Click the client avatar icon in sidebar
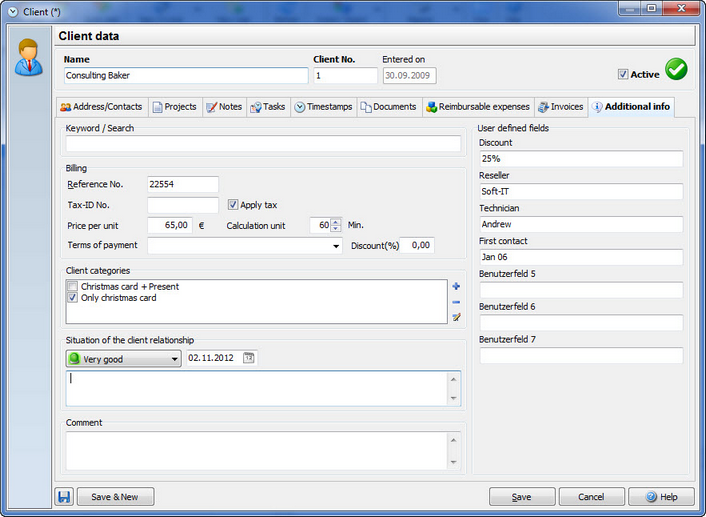Viewport: 706px width, 517px height. pyautogui.click(x=29, y=57)
